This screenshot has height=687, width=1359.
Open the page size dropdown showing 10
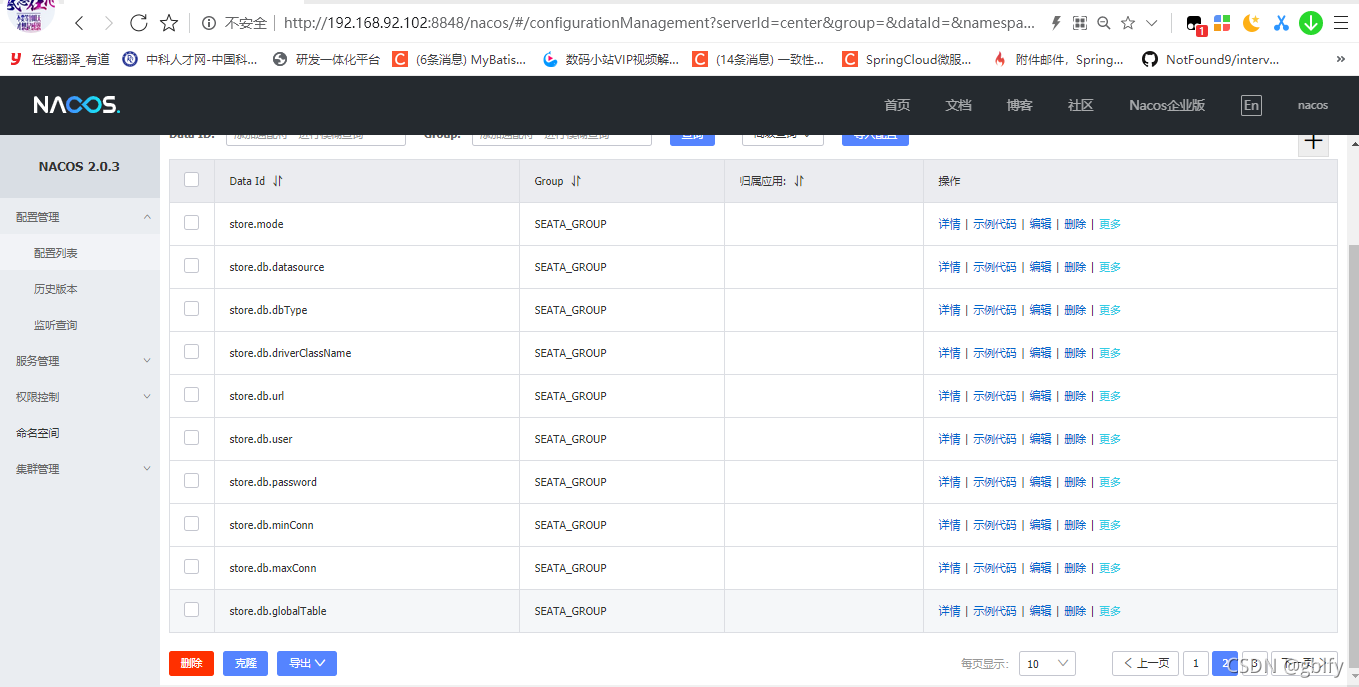coord(1047,663)
